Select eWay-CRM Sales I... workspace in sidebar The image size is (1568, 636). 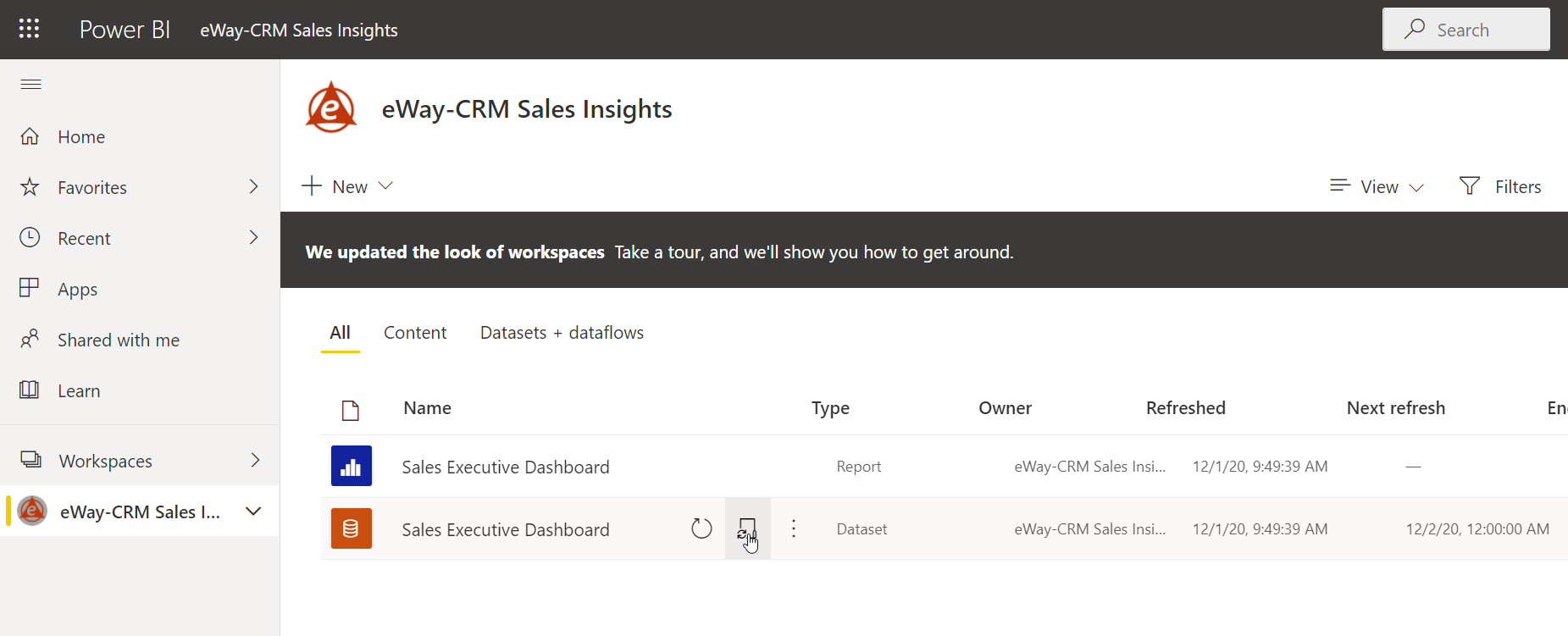click(140, 512)
